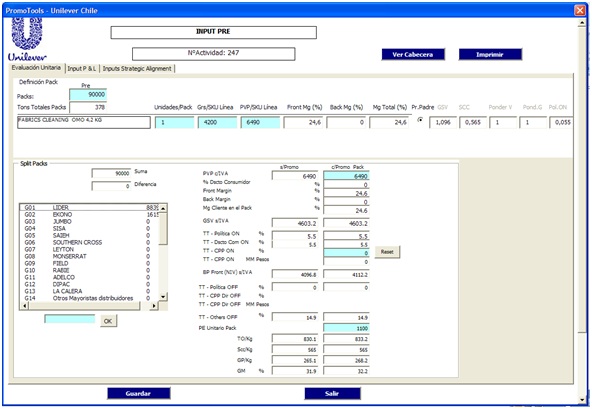The width and height of the screenshot is (592, 409).
Task: Click list scroll up arrow
Action: (163, 208)
